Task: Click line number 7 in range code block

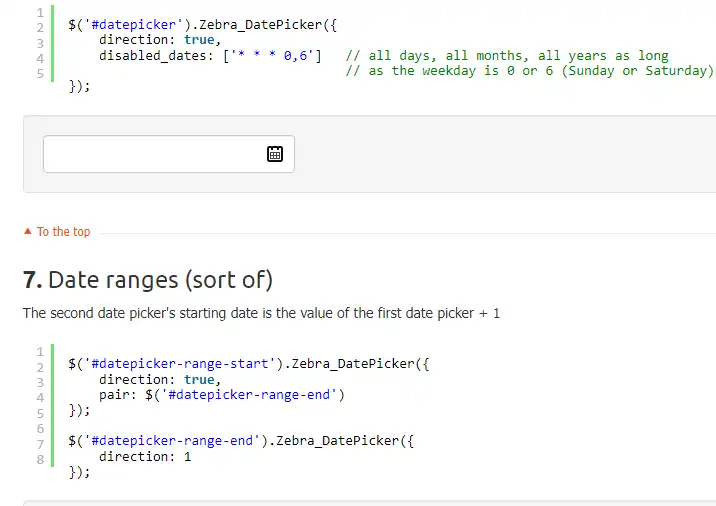Action: coord(41,444)
